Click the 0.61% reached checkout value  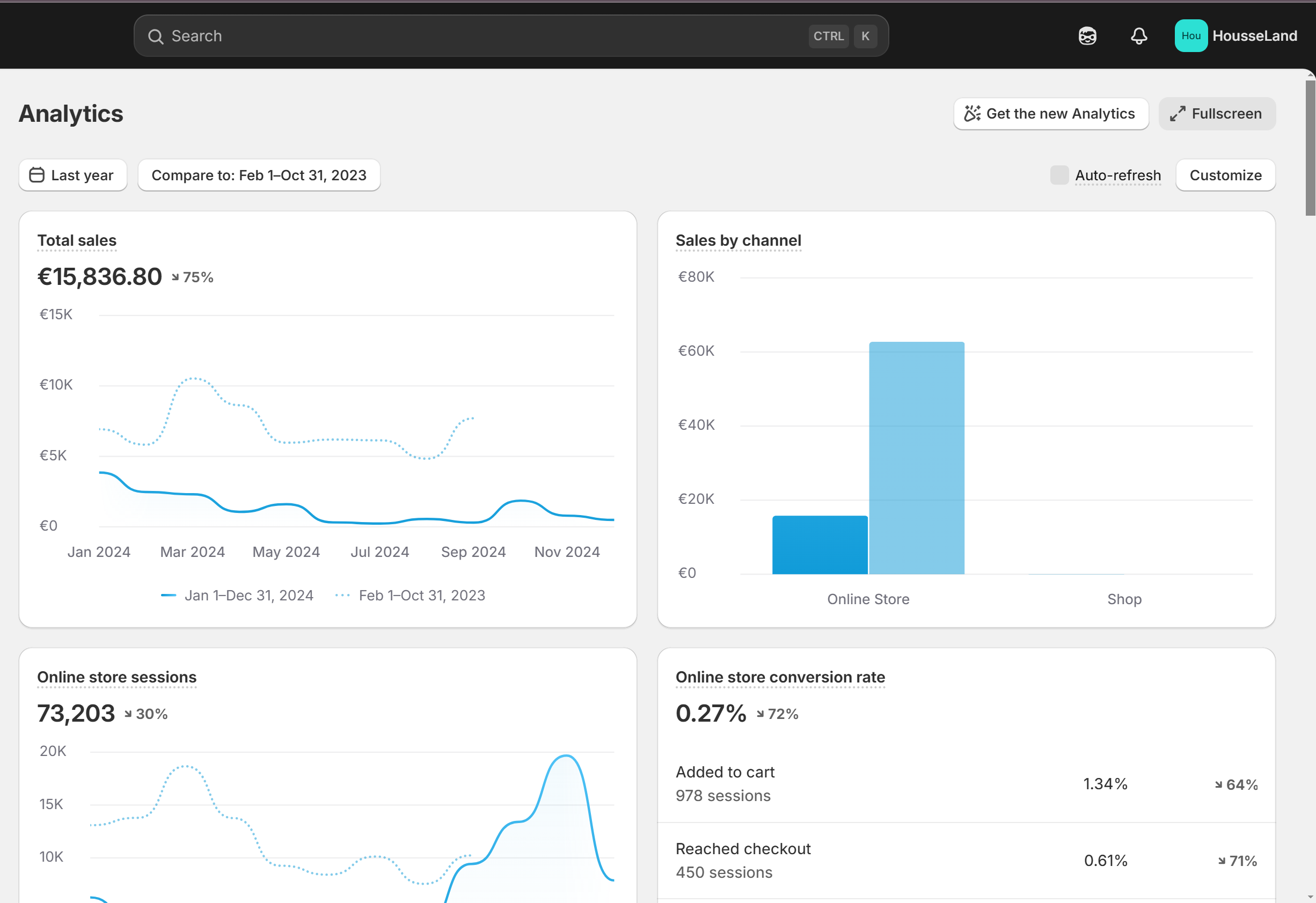1106,861
